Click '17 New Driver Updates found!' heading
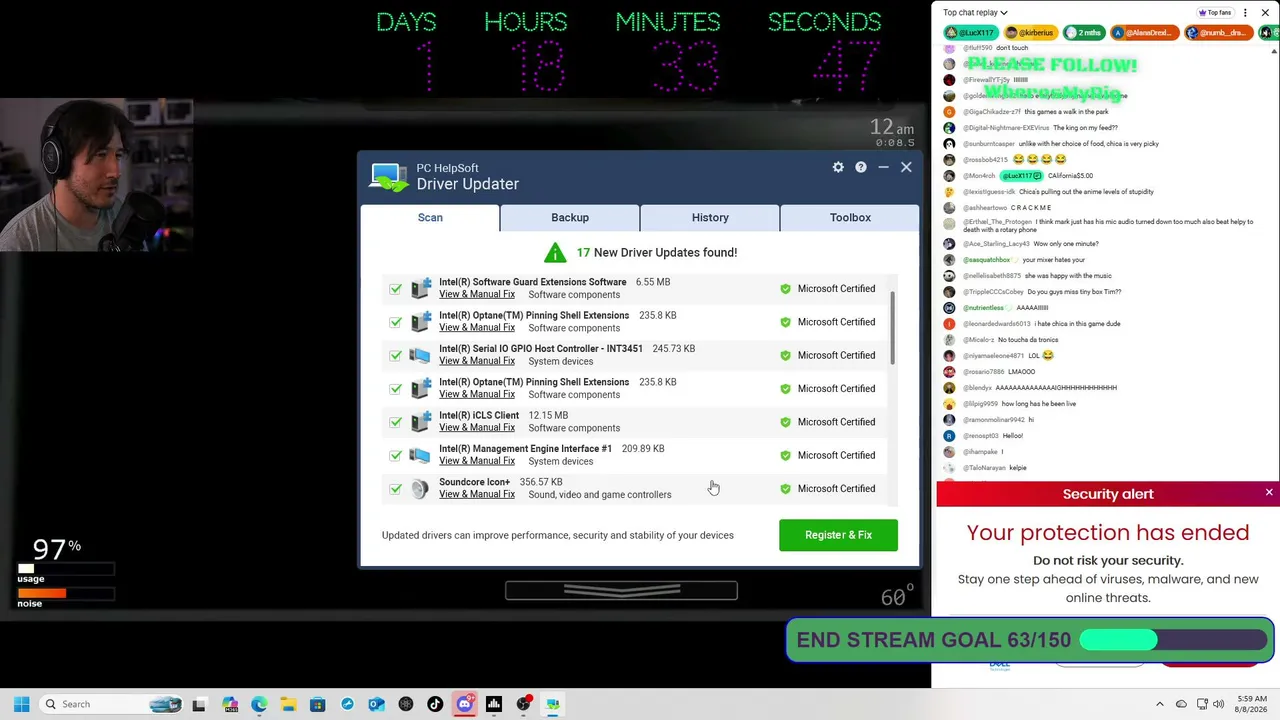Screen dimensions: 1280x720 (656, 252)
